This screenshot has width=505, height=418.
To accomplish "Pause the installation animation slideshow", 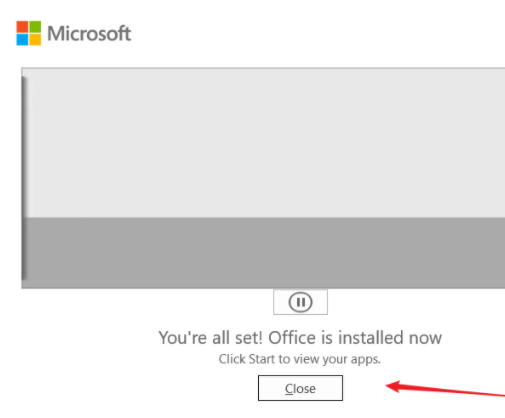I will pos(300,302).
